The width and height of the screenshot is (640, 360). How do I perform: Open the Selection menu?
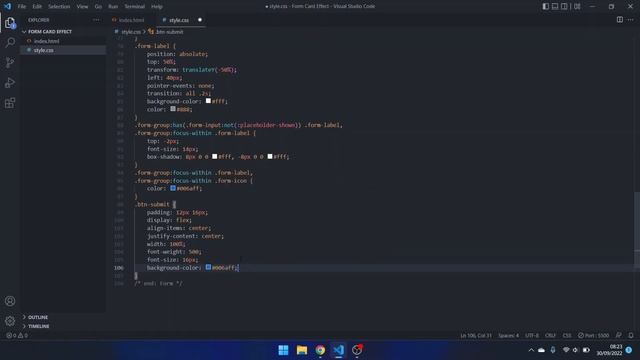coord(59,7)
